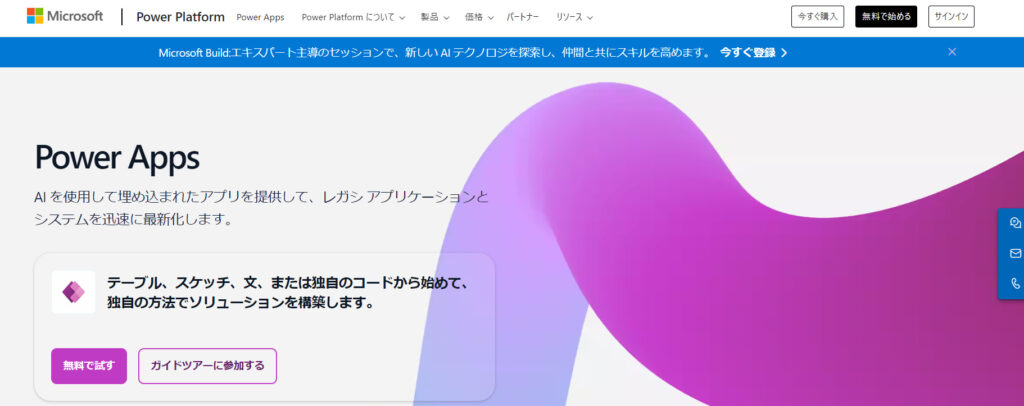Expand the 製品 dropdown menu
This screenshot has width=1024, height=406.
click(x=435, y=17)
